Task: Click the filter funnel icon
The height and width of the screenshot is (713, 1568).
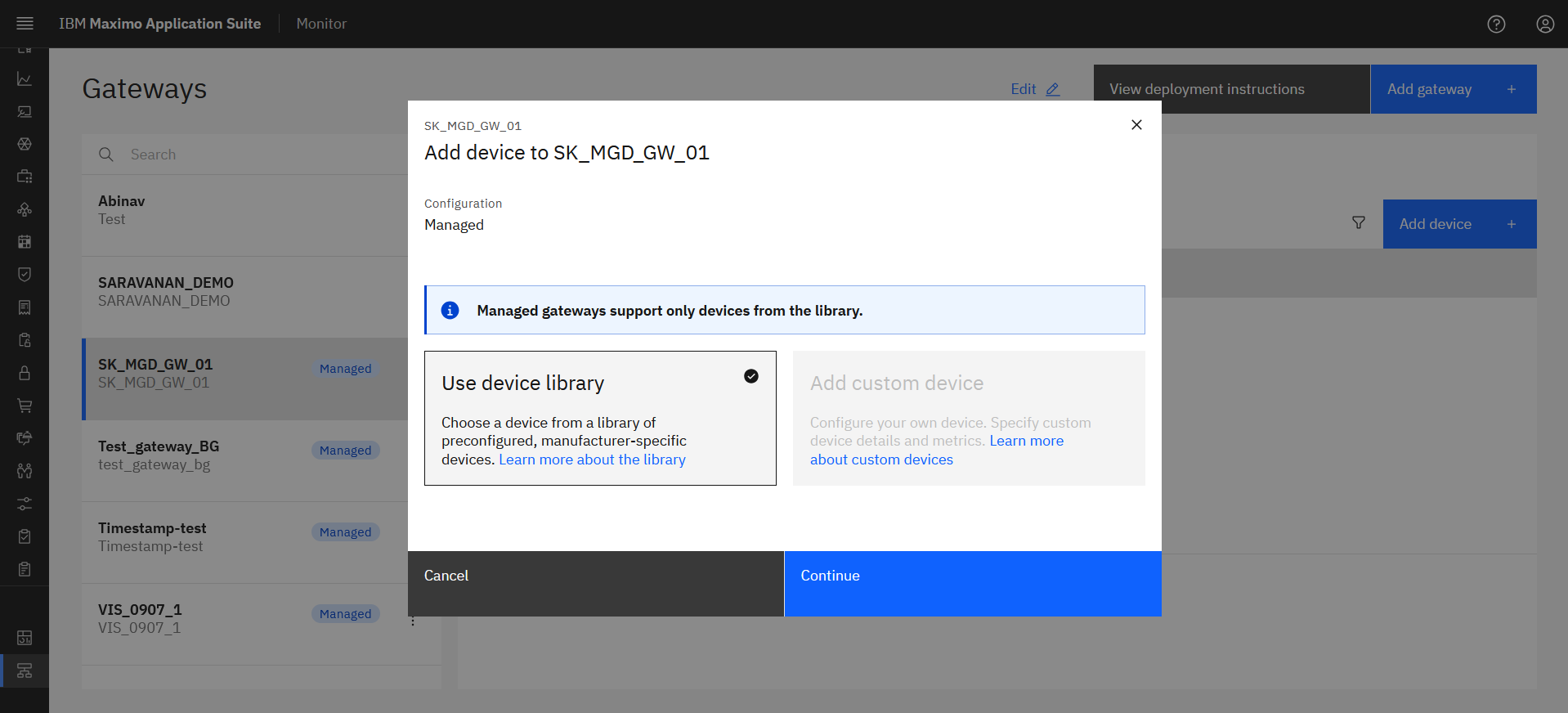Action: click(1359, 223)
